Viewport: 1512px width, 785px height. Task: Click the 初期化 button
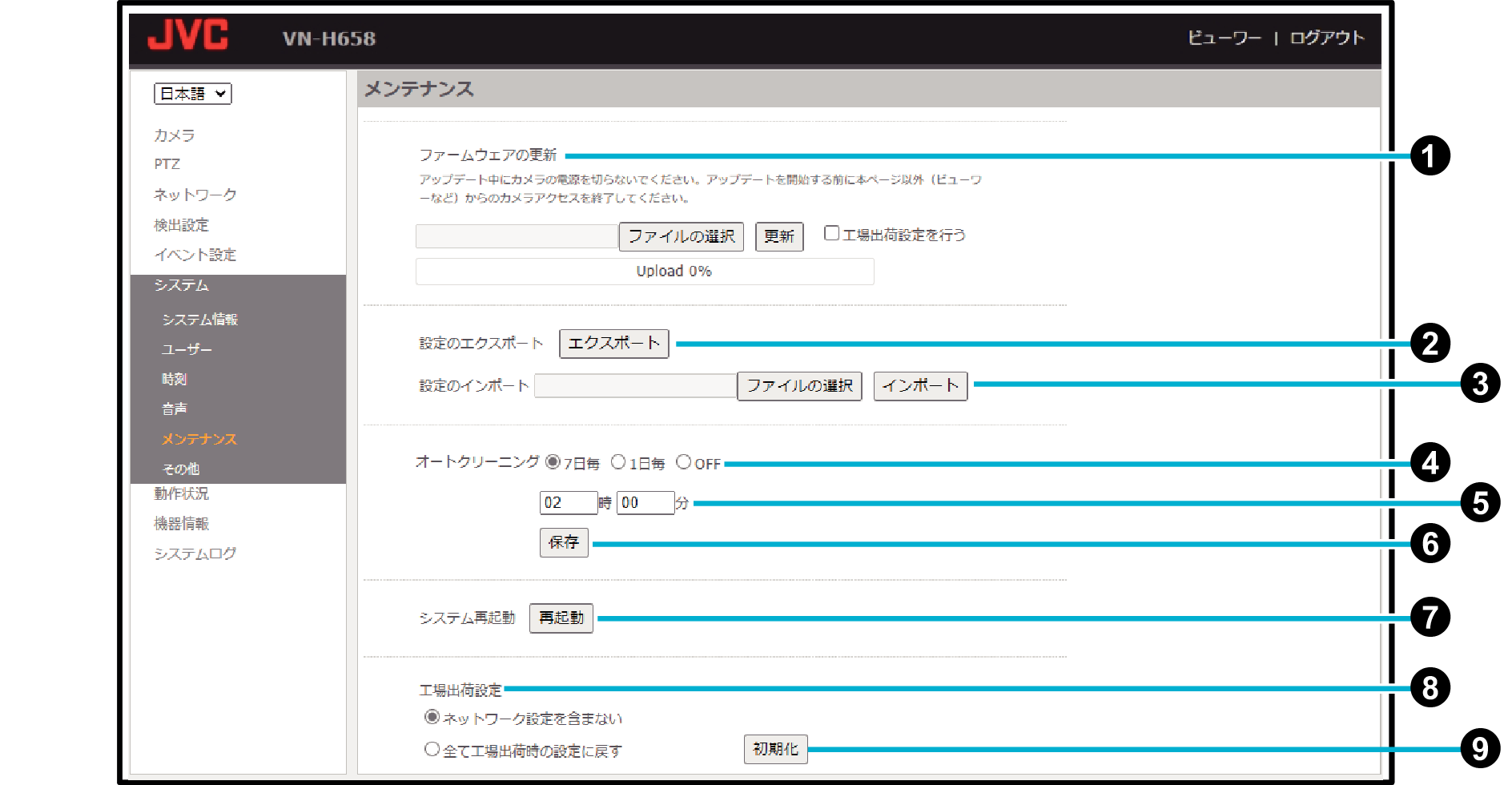click(776, 750)
